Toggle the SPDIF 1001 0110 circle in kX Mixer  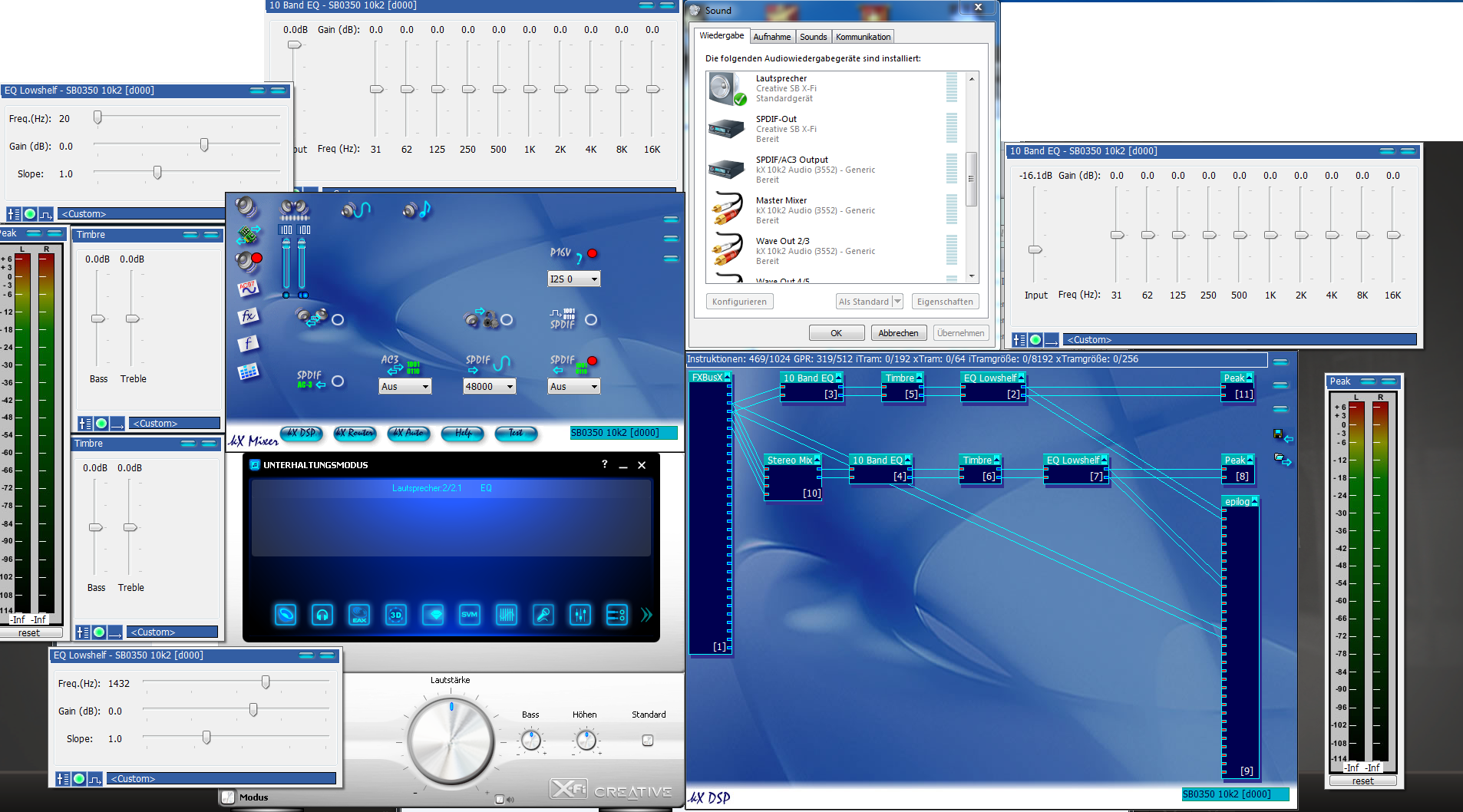click(x=591, y=319)
